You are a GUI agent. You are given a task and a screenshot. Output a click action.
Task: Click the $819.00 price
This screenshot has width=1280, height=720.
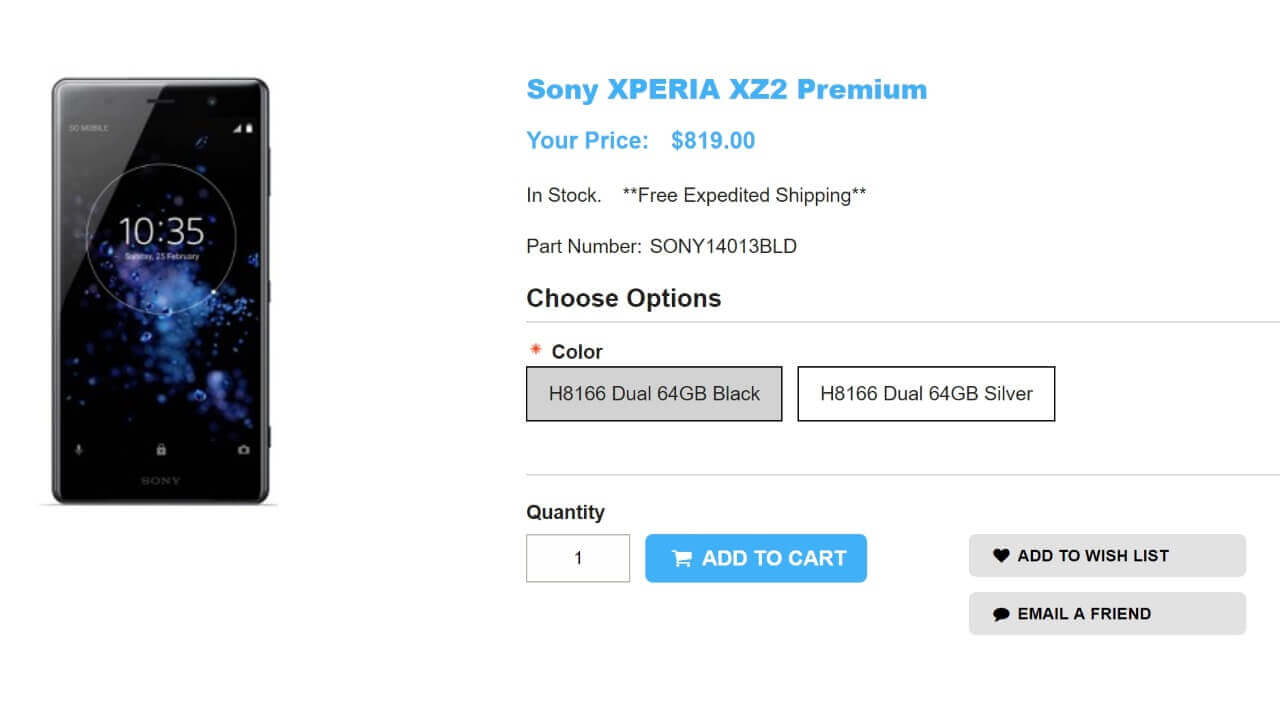(713, 141)
